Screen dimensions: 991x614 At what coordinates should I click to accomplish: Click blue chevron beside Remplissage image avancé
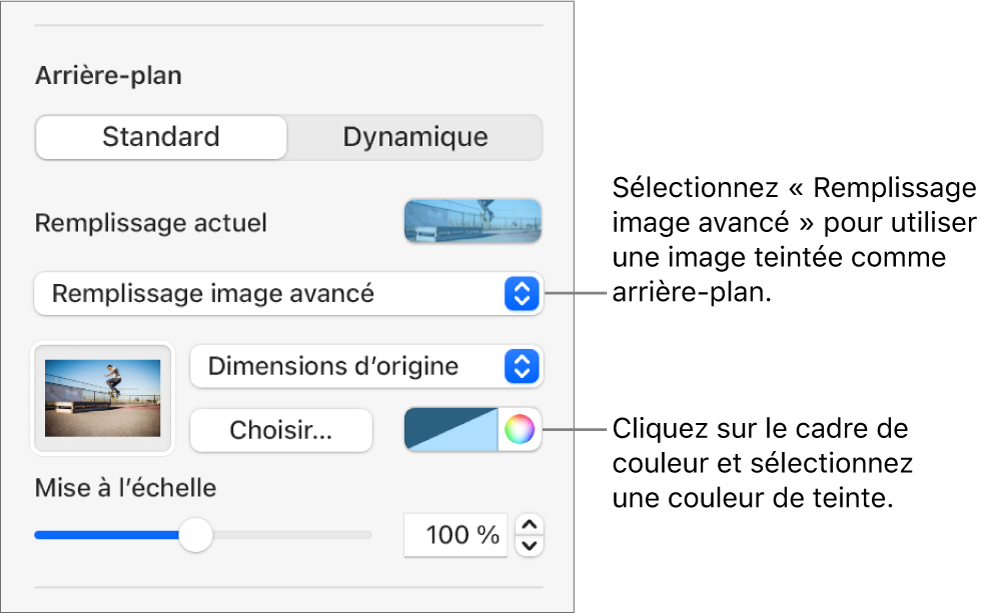pyautogui.click(x=521, y=294)
